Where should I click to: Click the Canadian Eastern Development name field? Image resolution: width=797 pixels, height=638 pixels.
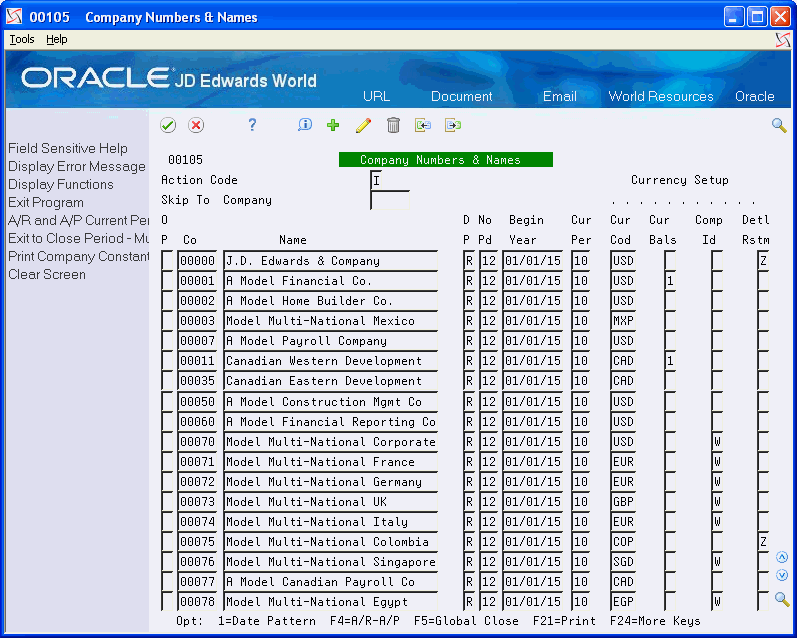(331, 381)
